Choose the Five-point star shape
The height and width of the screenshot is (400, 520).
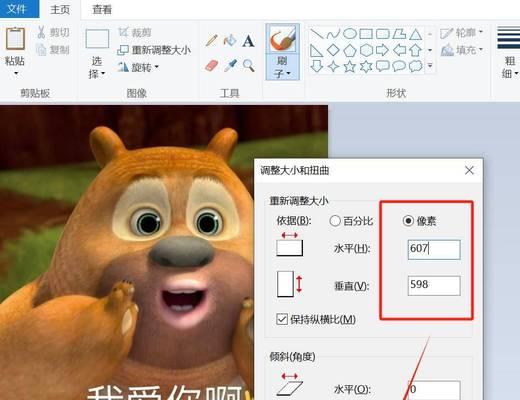(x=350, y=66)
